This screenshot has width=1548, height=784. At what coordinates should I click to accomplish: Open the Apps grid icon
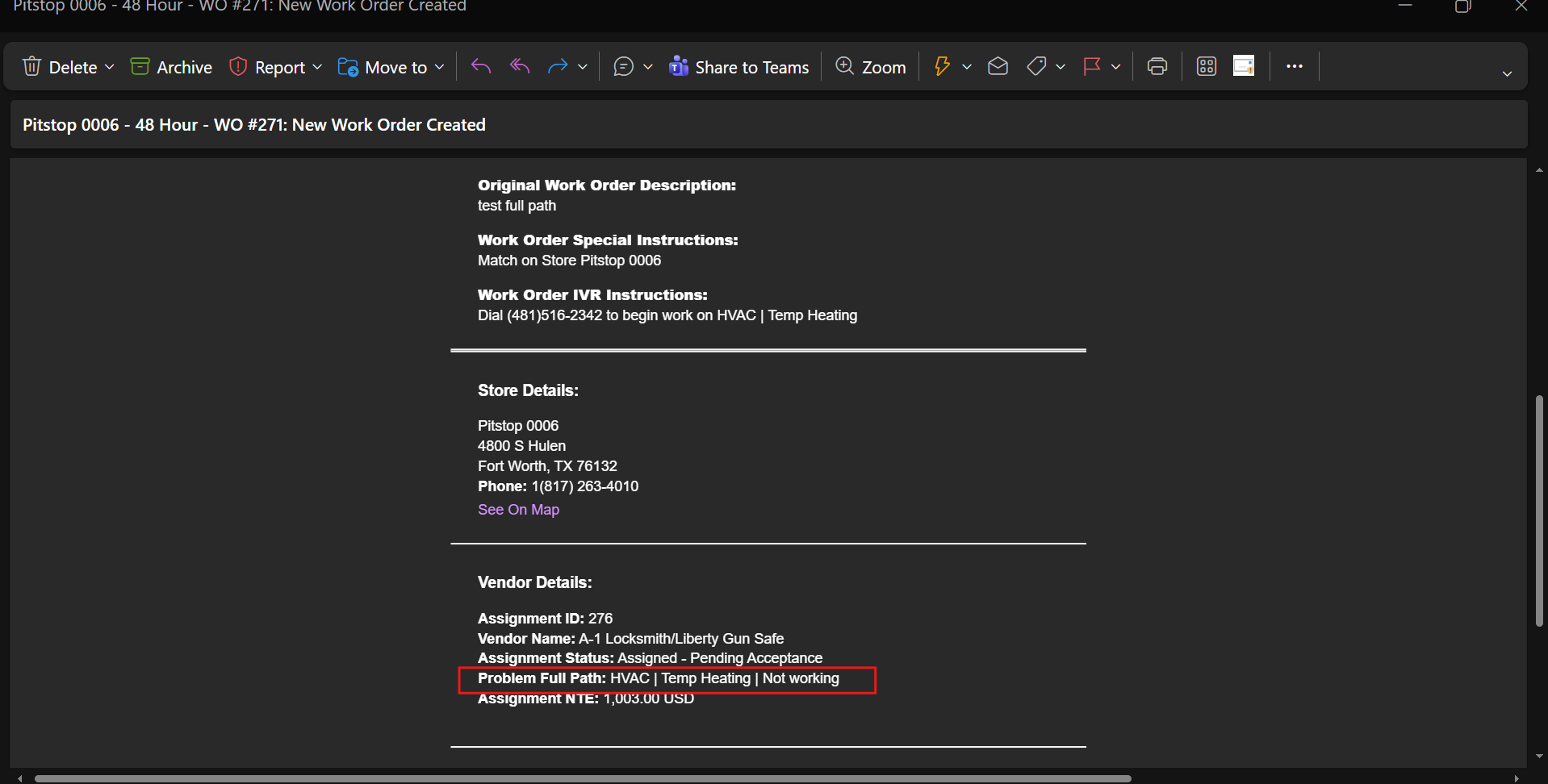(x=1206, y=67)
